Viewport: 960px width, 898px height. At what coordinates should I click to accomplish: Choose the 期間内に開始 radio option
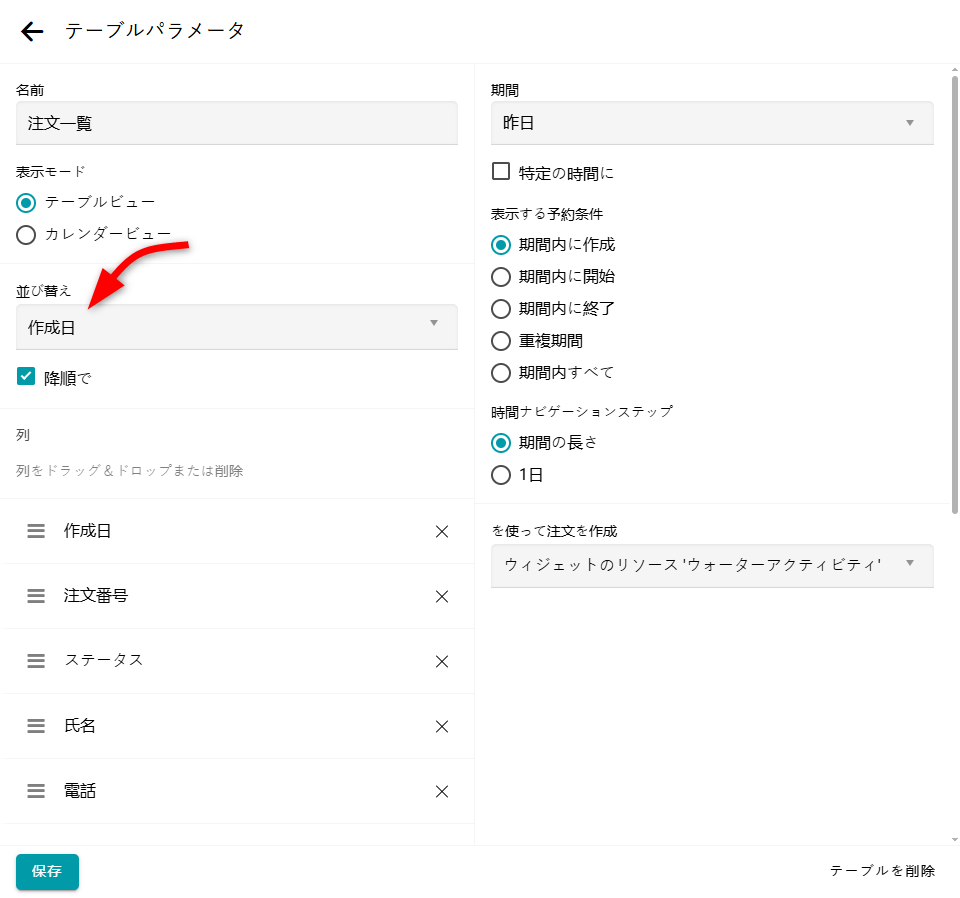[x=501, y=277]
